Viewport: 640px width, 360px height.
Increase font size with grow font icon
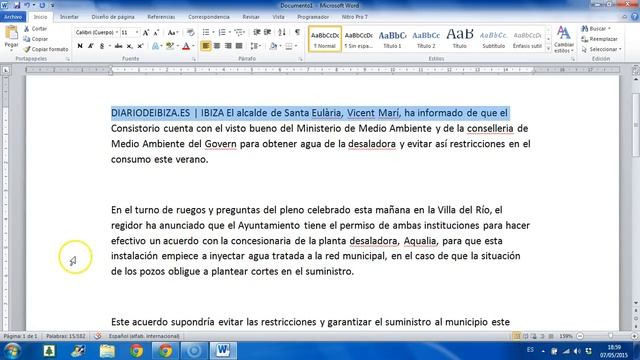146,32
